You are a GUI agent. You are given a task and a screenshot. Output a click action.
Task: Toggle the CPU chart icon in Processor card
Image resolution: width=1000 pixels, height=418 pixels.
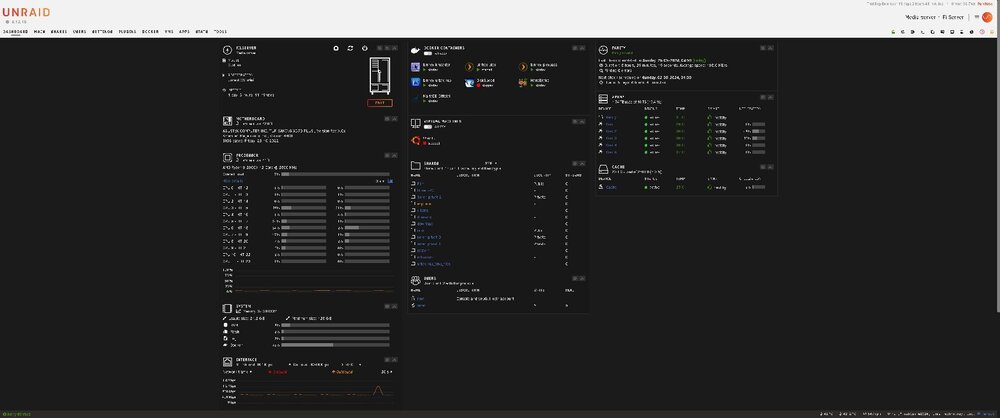pos(391,181)
